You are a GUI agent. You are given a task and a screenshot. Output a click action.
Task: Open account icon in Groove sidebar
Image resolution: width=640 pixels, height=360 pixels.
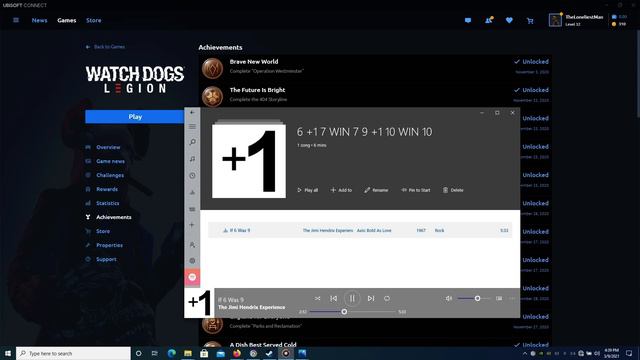[192, 244]
